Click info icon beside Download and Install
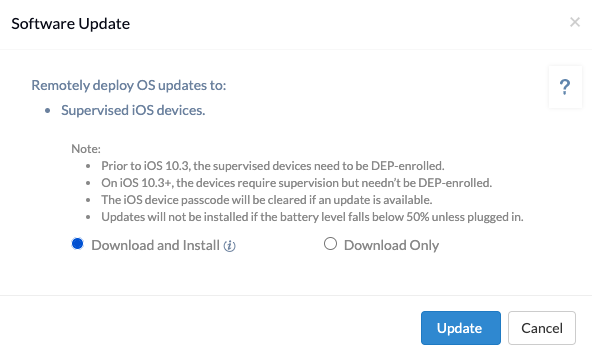592x363 pixels. pyautogui.click(x=230, y=246)
